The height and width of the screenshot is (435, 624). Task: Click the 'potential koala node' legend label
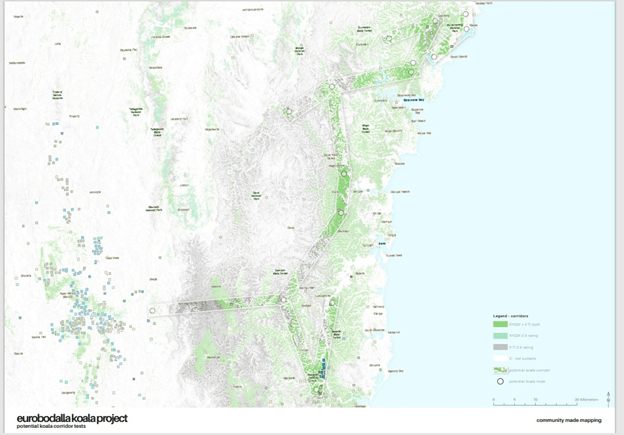click(x=529, y=381)
